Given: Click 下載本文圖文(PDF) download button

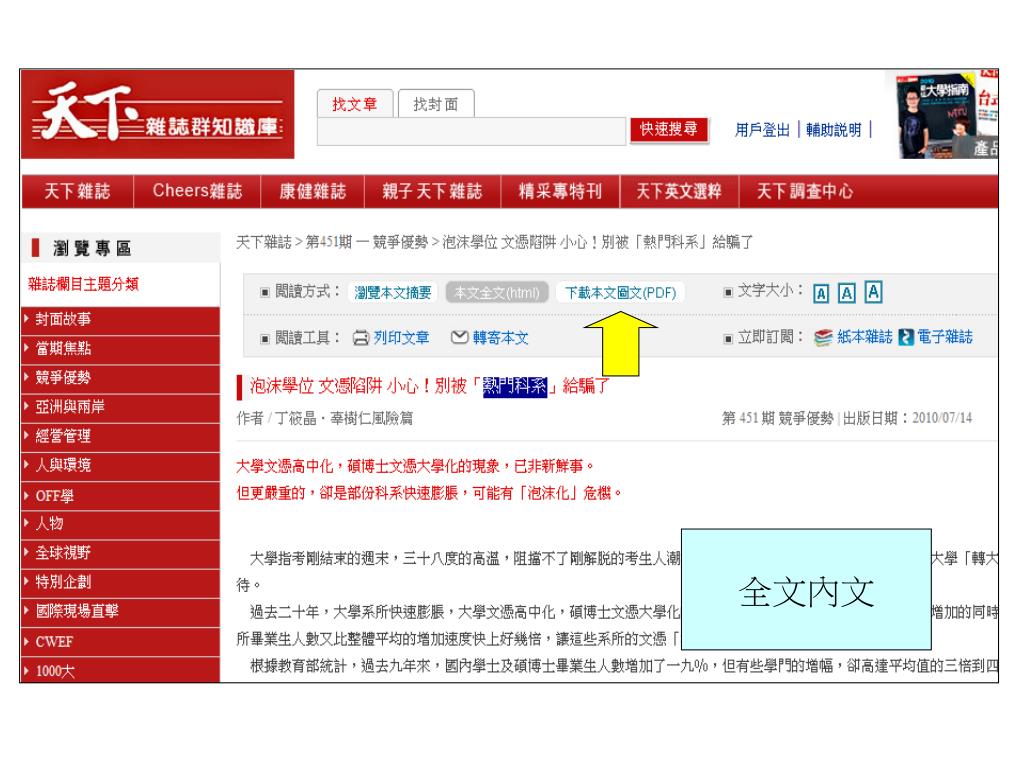Looking at the screenshot, I should [x=620, y=293].
